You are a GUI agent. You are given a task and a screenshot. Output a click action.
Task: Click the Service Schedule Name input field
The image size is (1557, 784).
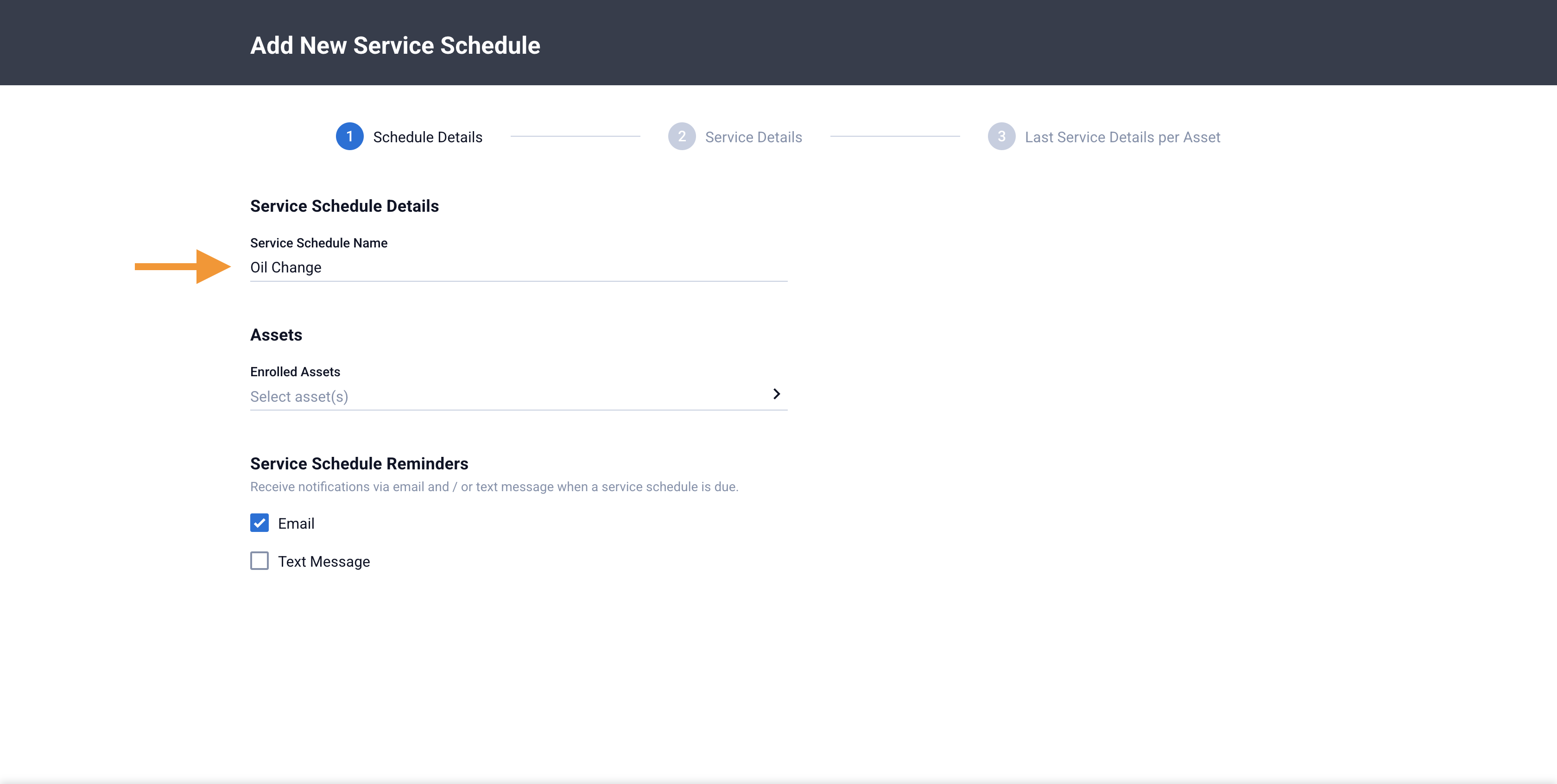tap(519, 268)
